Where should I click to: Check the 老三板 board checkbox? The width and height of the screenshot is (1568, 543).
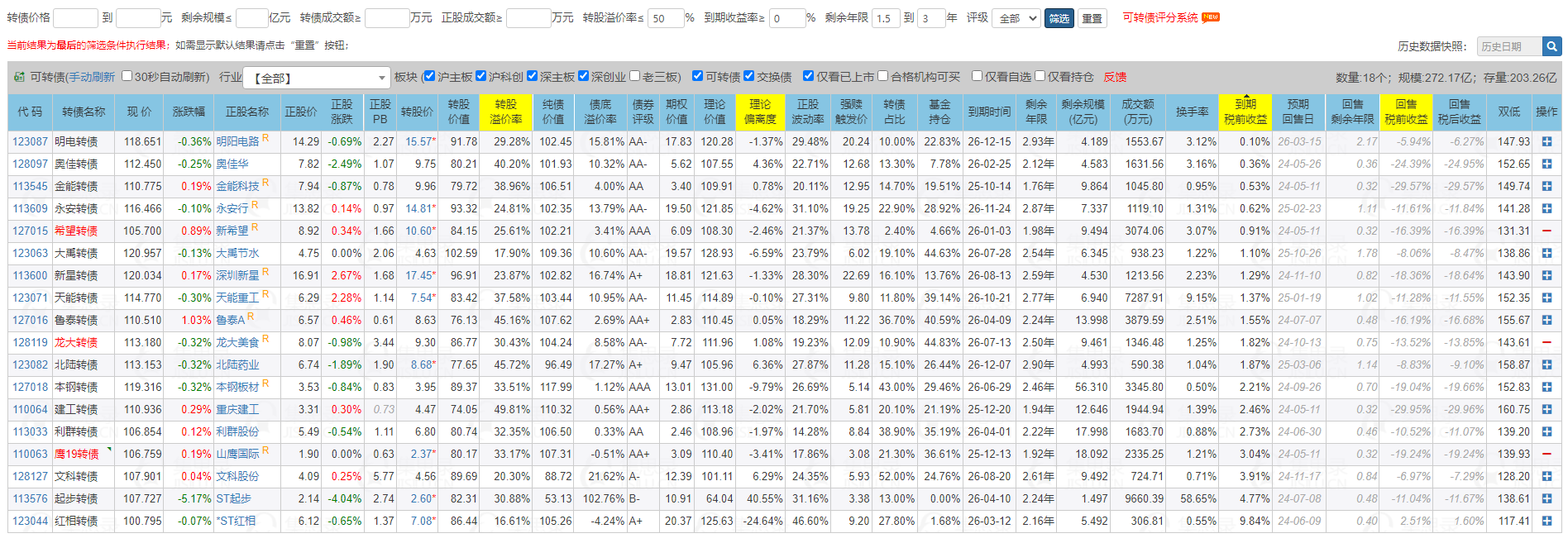coord(634,76)
